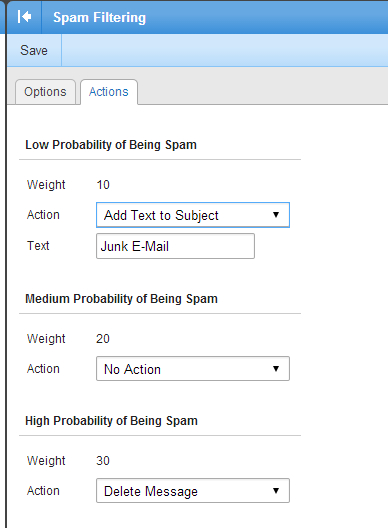Select the Actions tab

(x=109, y=92)
